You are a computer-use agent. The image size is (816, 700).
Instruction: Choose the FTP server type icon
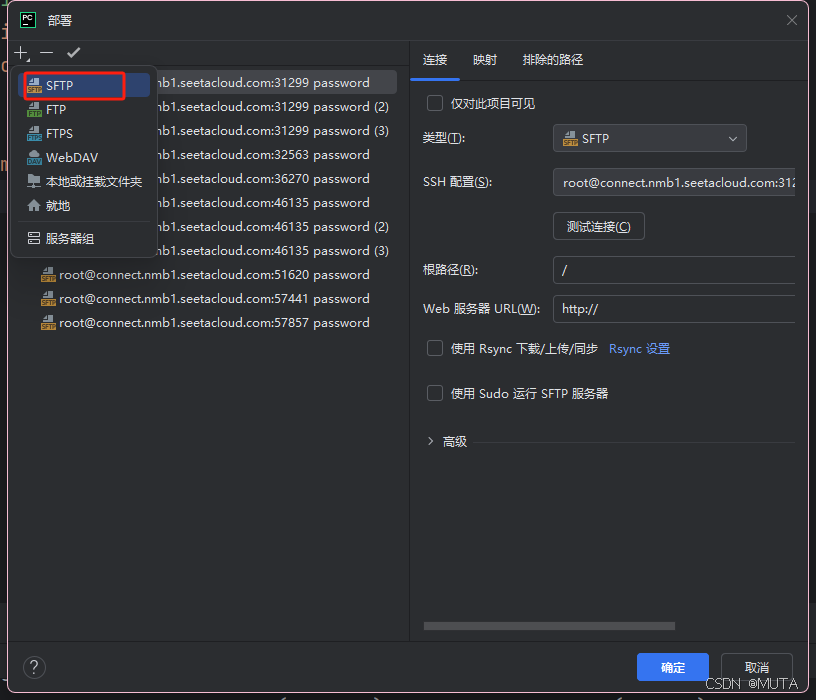(34, 110)
